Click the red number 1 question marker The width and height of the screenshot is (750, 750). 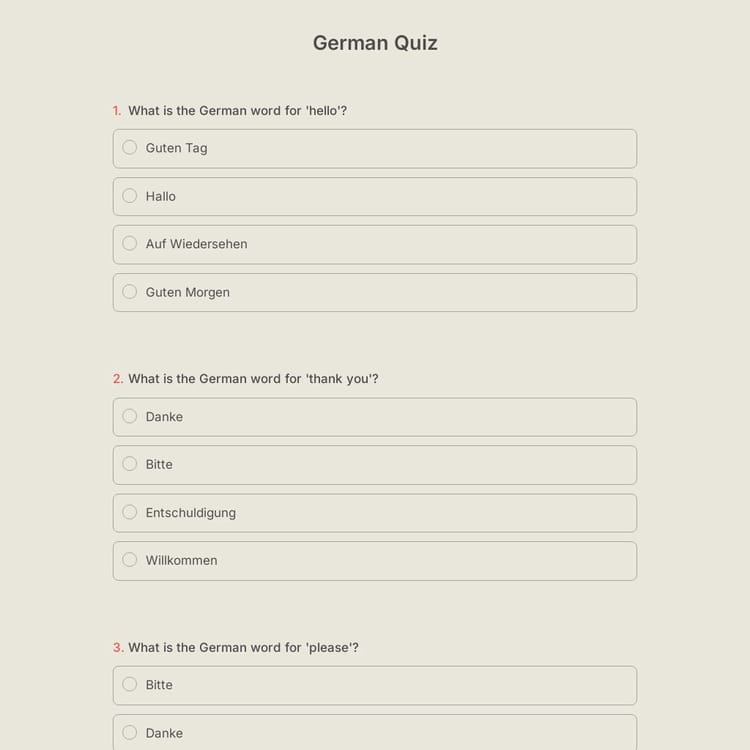117,111
